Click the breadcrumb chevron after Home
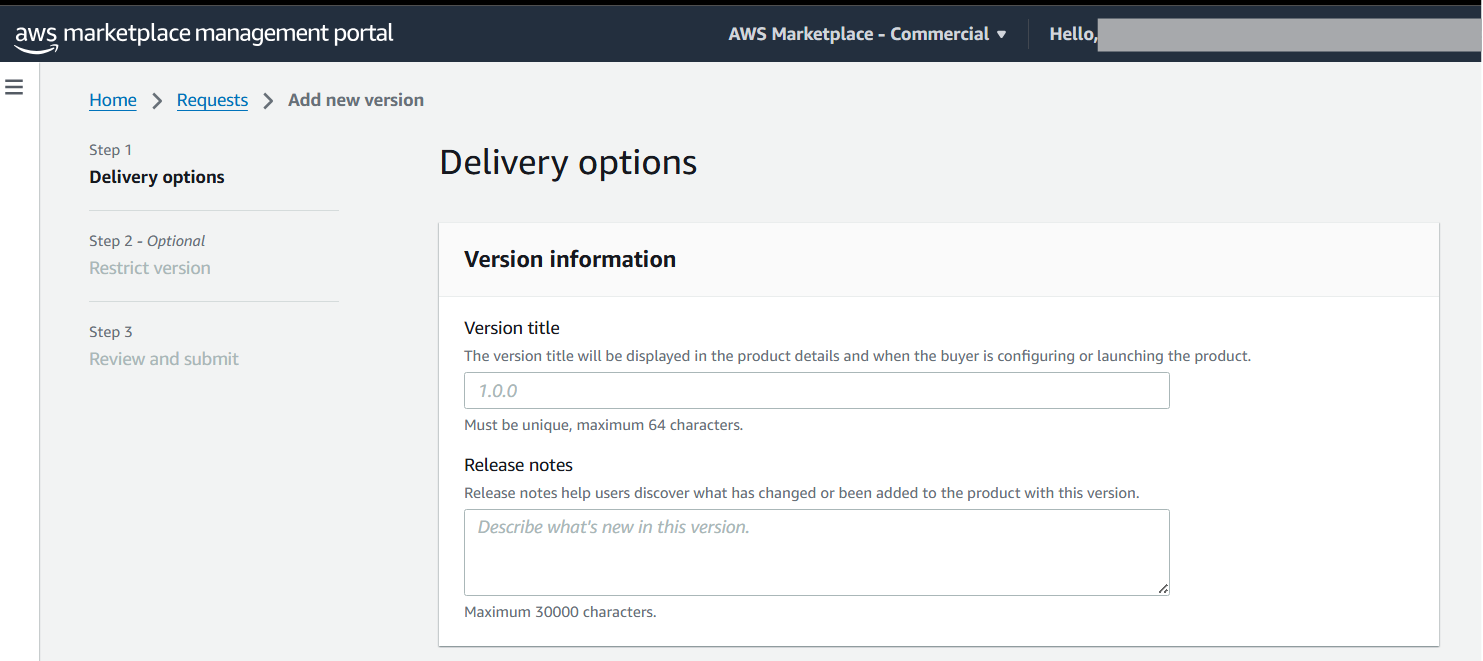1483x661 pixels. click(157, 101)
